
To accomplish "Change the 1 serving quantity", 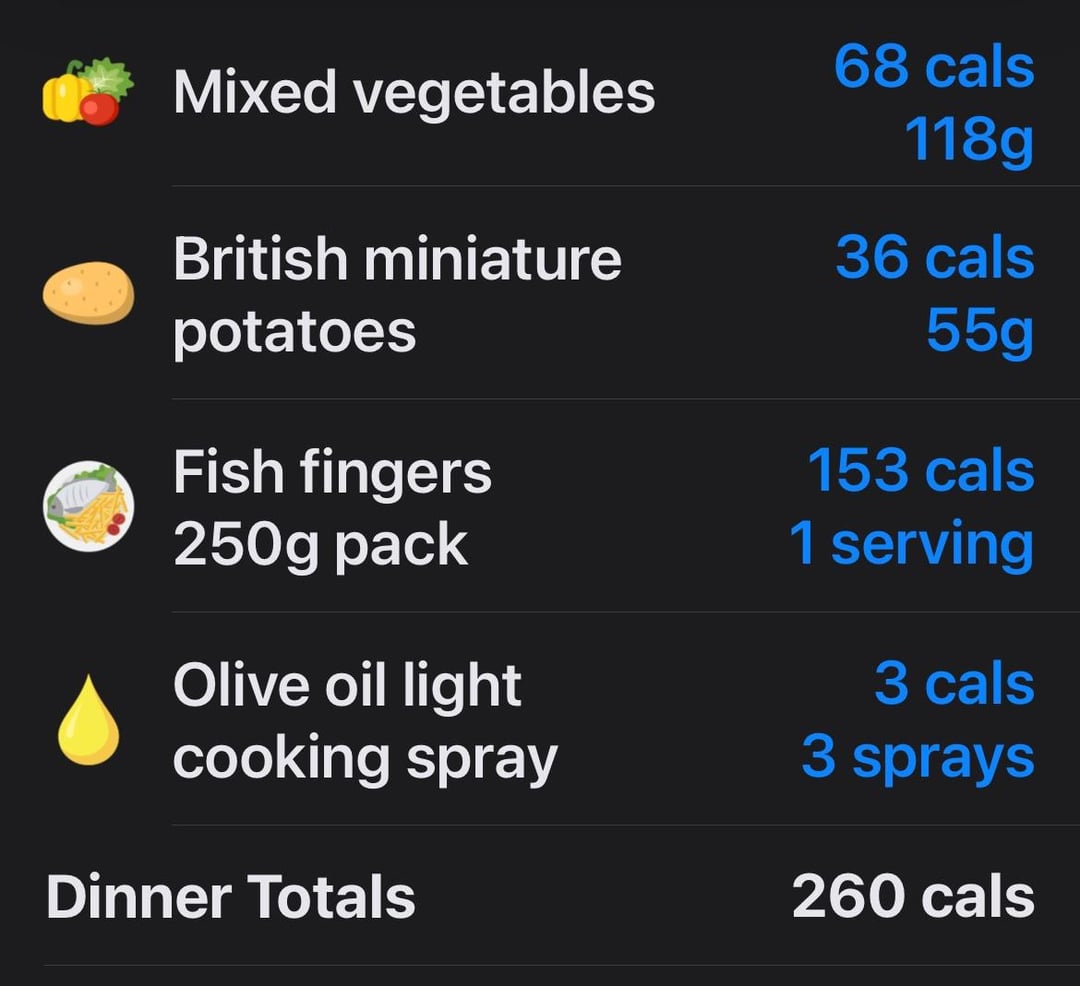I will 912,544.
